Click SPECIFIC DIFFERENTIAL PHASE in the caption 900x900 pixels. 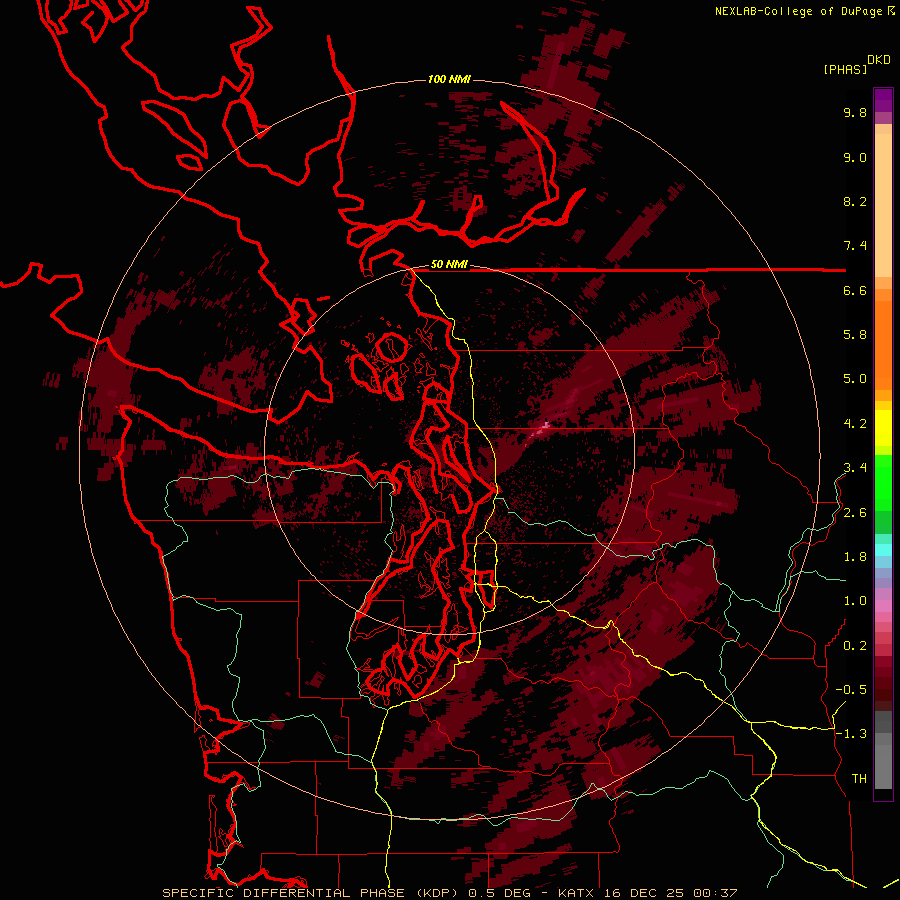tap(283, 893)
